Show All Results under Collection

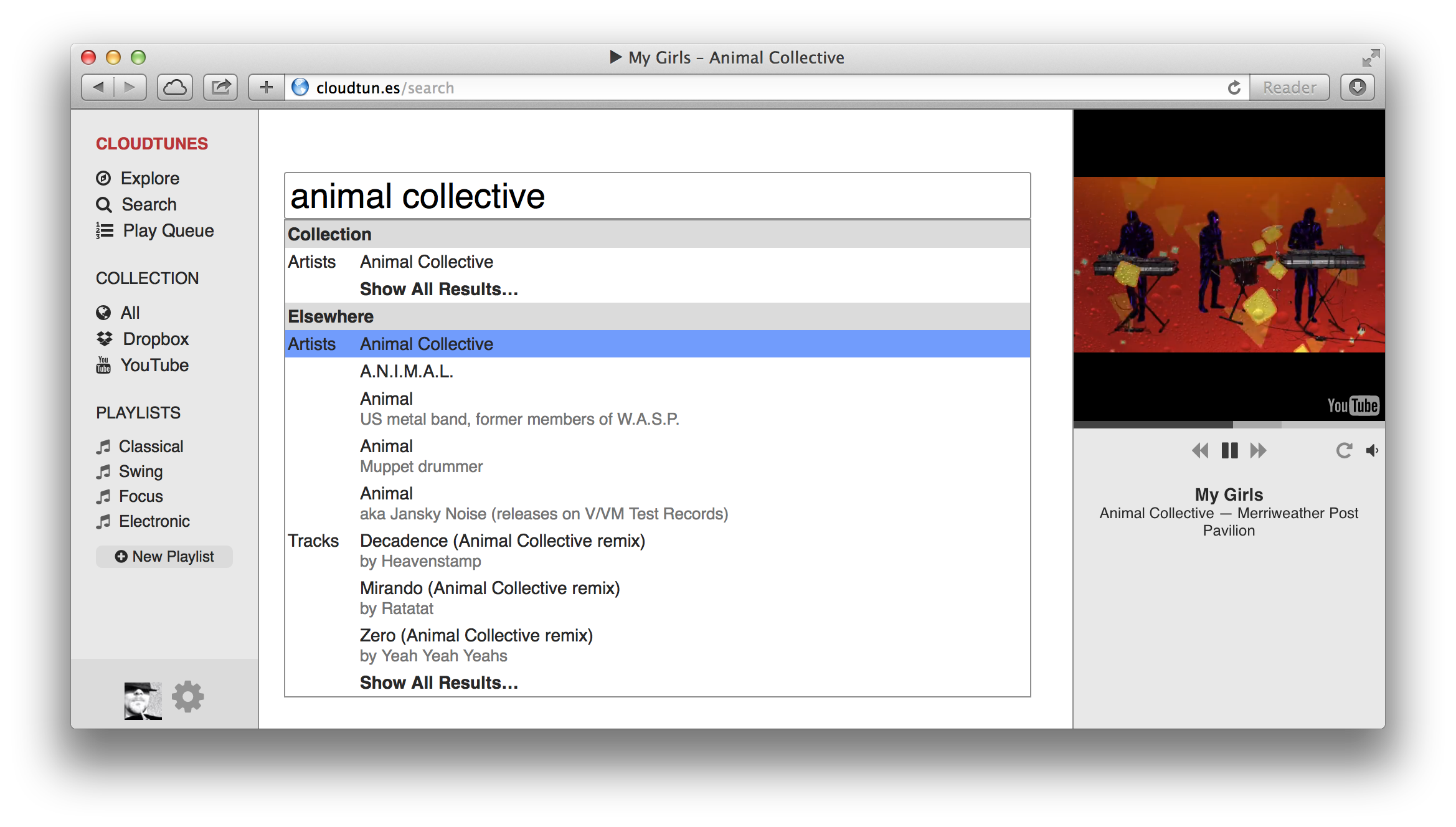tap(438, 288)
